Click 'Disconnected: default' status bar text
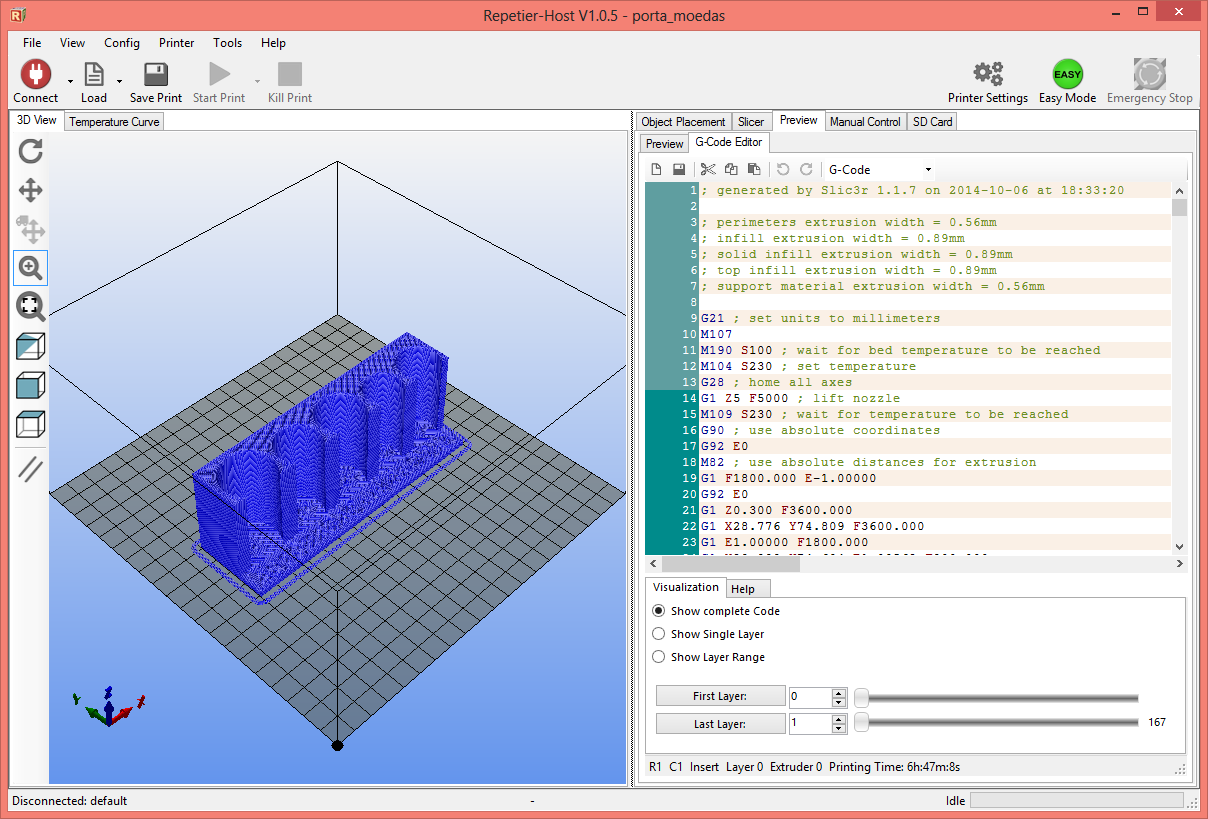Image resolution: width=1208 pixels, height=819 pixels. click(x=70, y=801)
